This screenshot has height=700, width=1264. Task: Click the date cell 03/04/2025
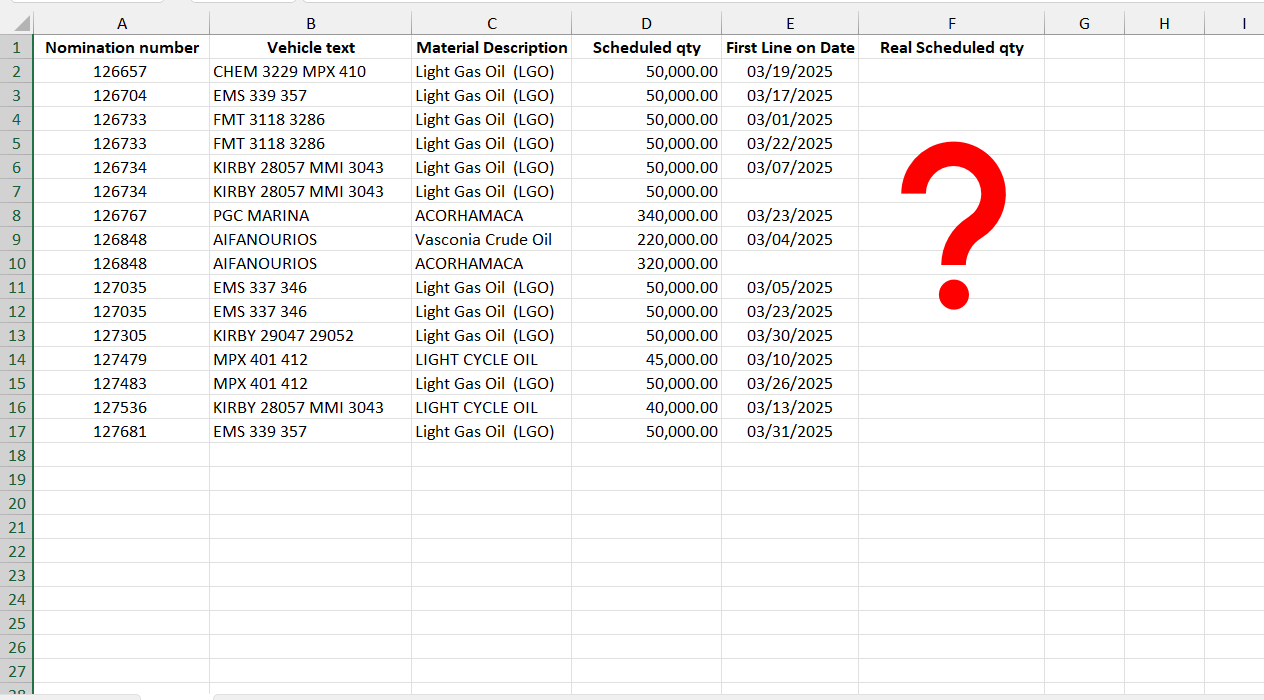(x=790, y=239)
